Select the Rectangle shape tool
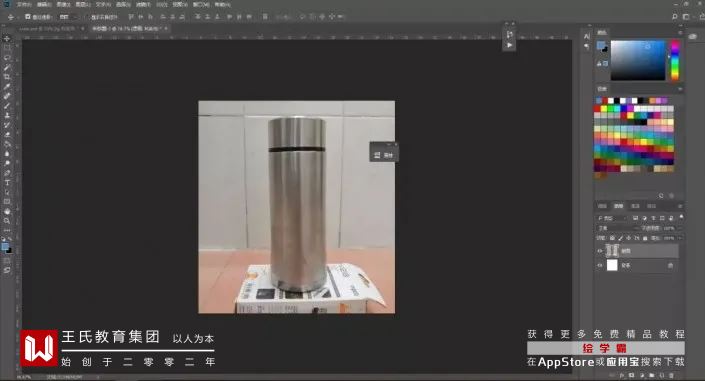 (x=7, y=202)
